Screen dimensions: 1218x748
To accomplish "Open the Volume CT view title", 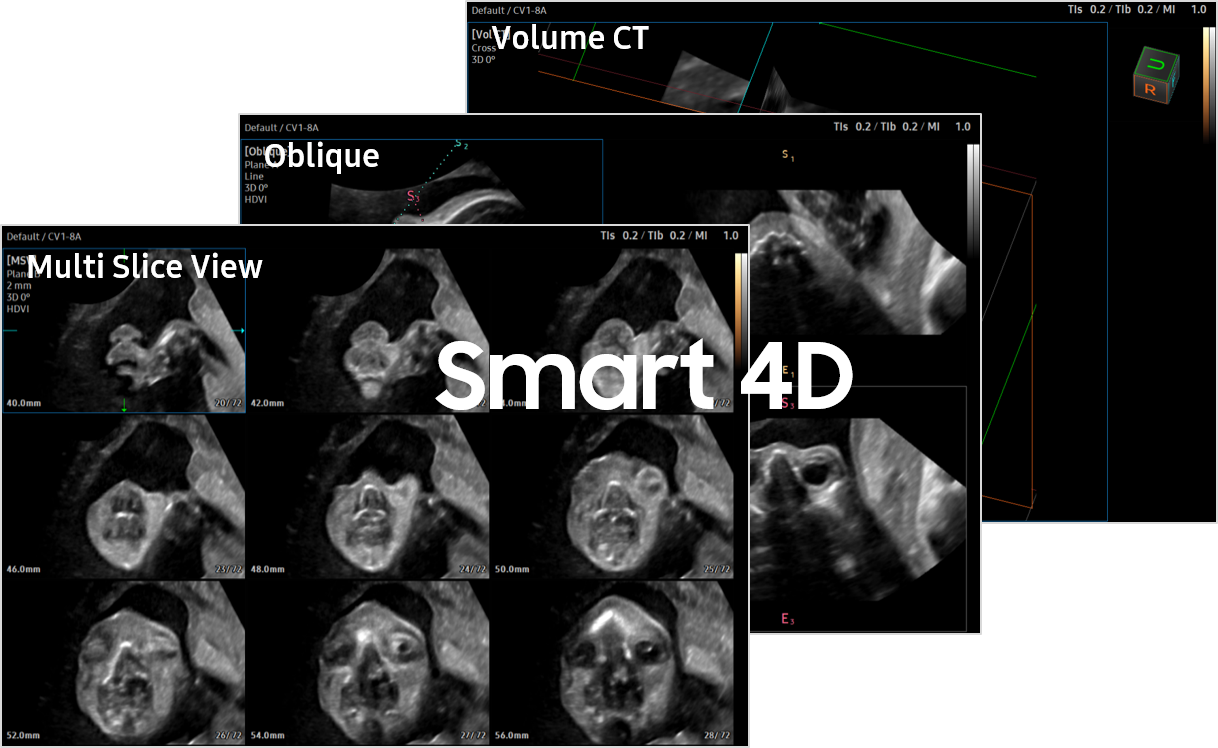I will click(x=570, y=39).
